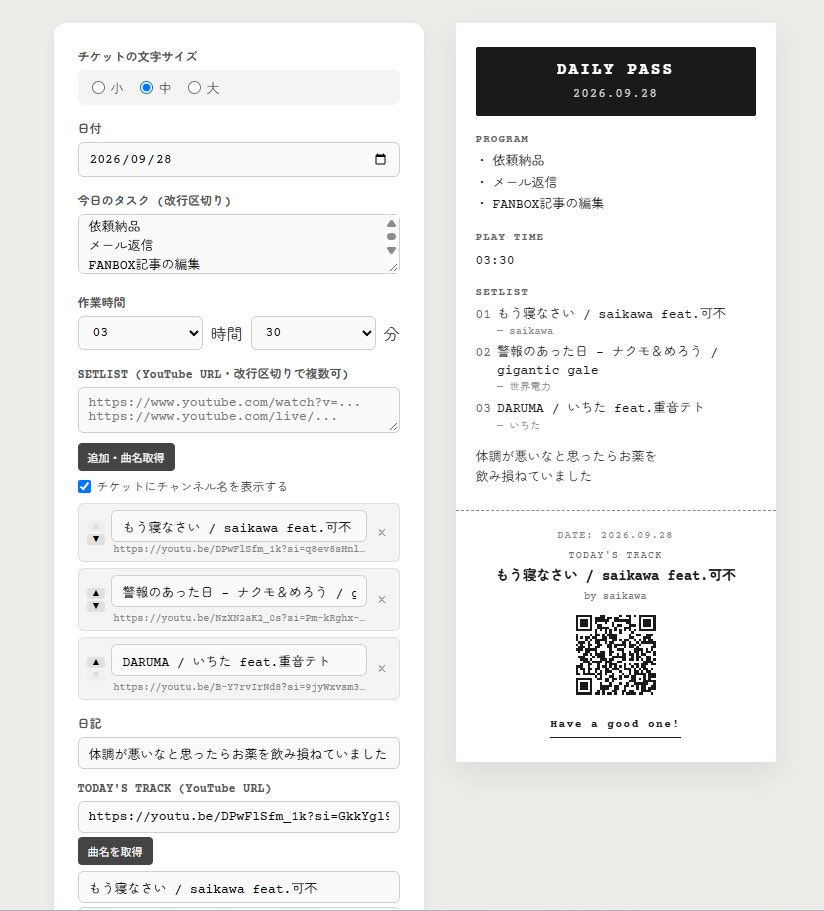The height and width of the screenshot is (911, 824).
Task: Move もう寝なさい track down with arrow
Action: [x=96, y=539]
